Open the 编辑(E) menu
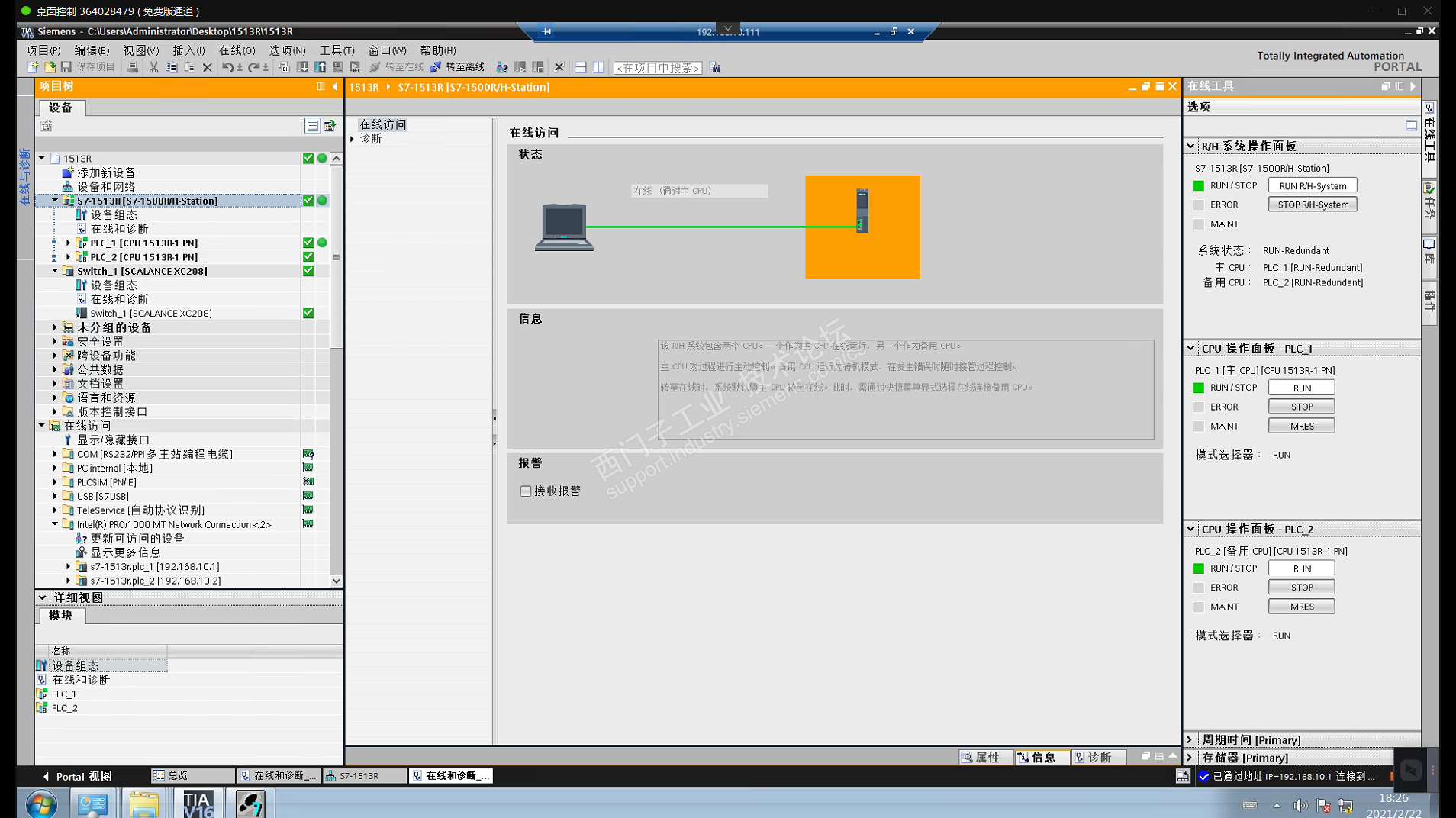1456x818 pixels. pos(92,50)
